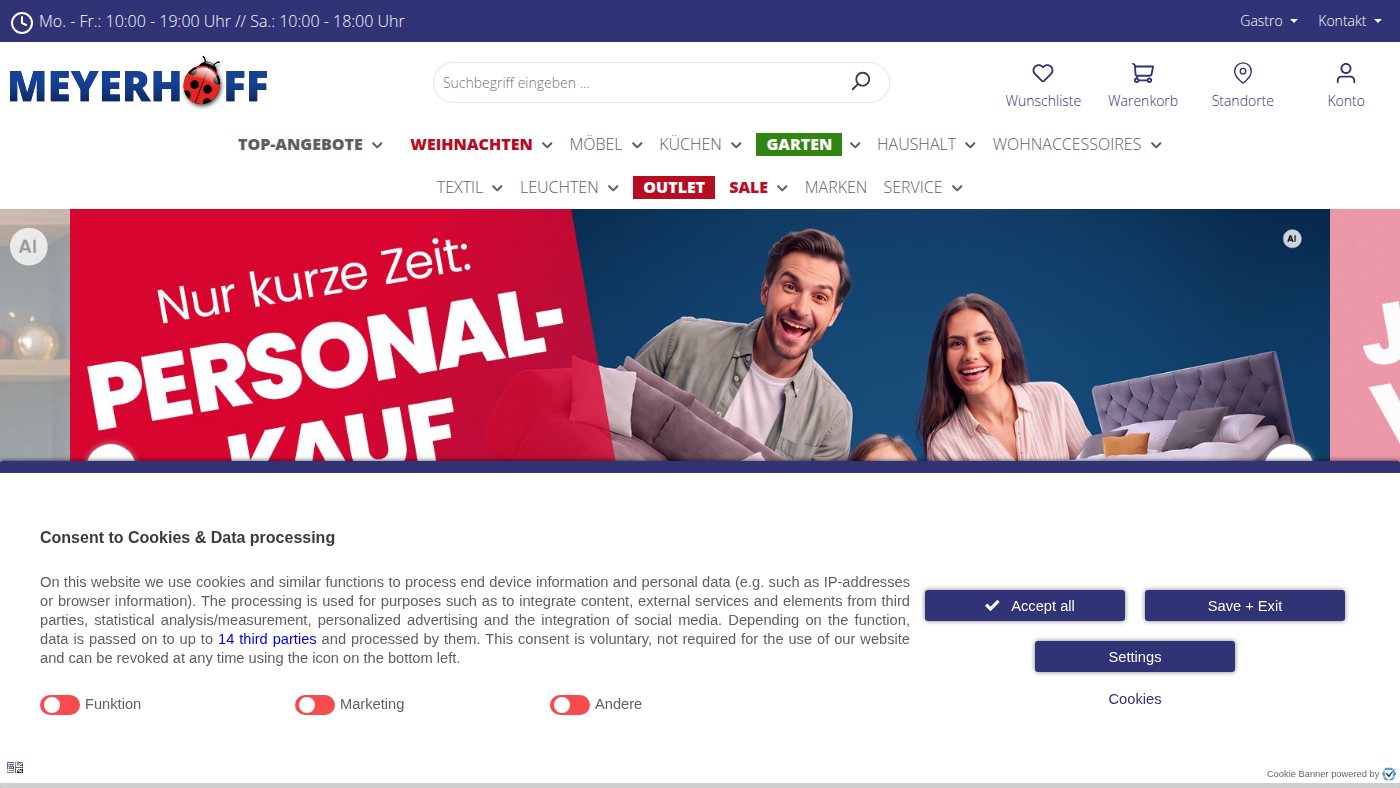The image size is (1400, 788).
Task: Expand the Küchen menu chevron
Action: (736, 145)
